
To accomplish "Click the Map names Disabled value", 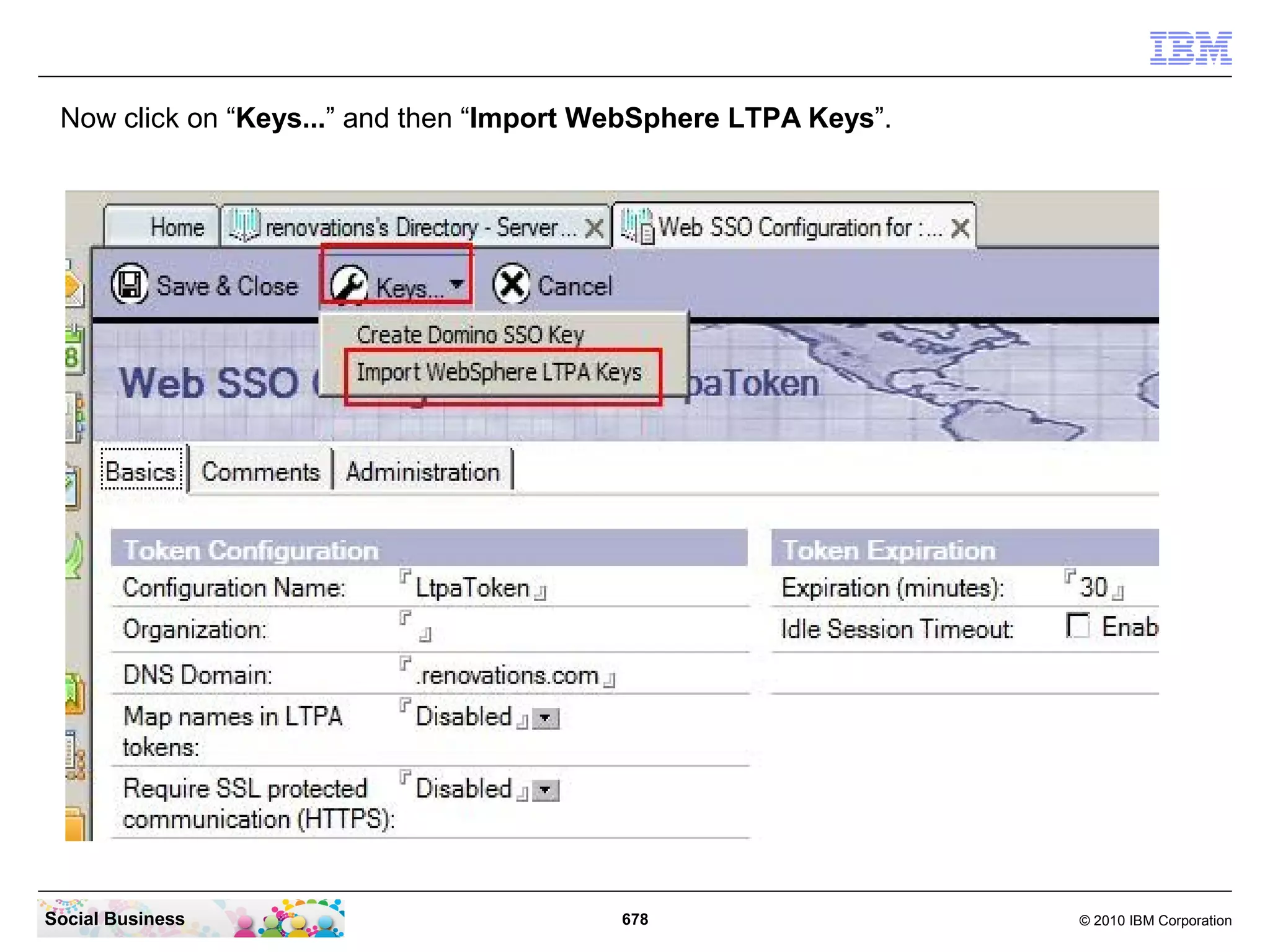I will (464, 716).
